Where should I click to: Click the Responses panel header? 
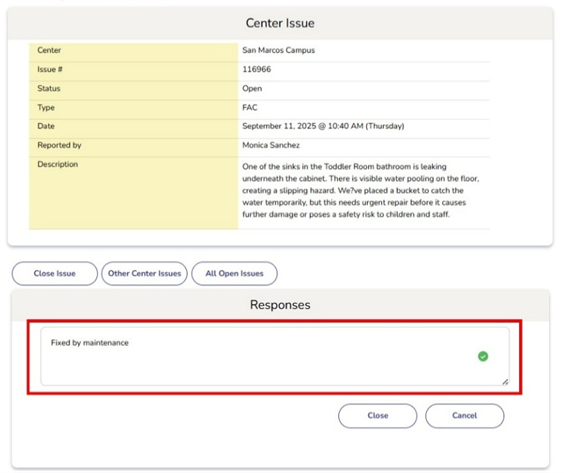280,305
